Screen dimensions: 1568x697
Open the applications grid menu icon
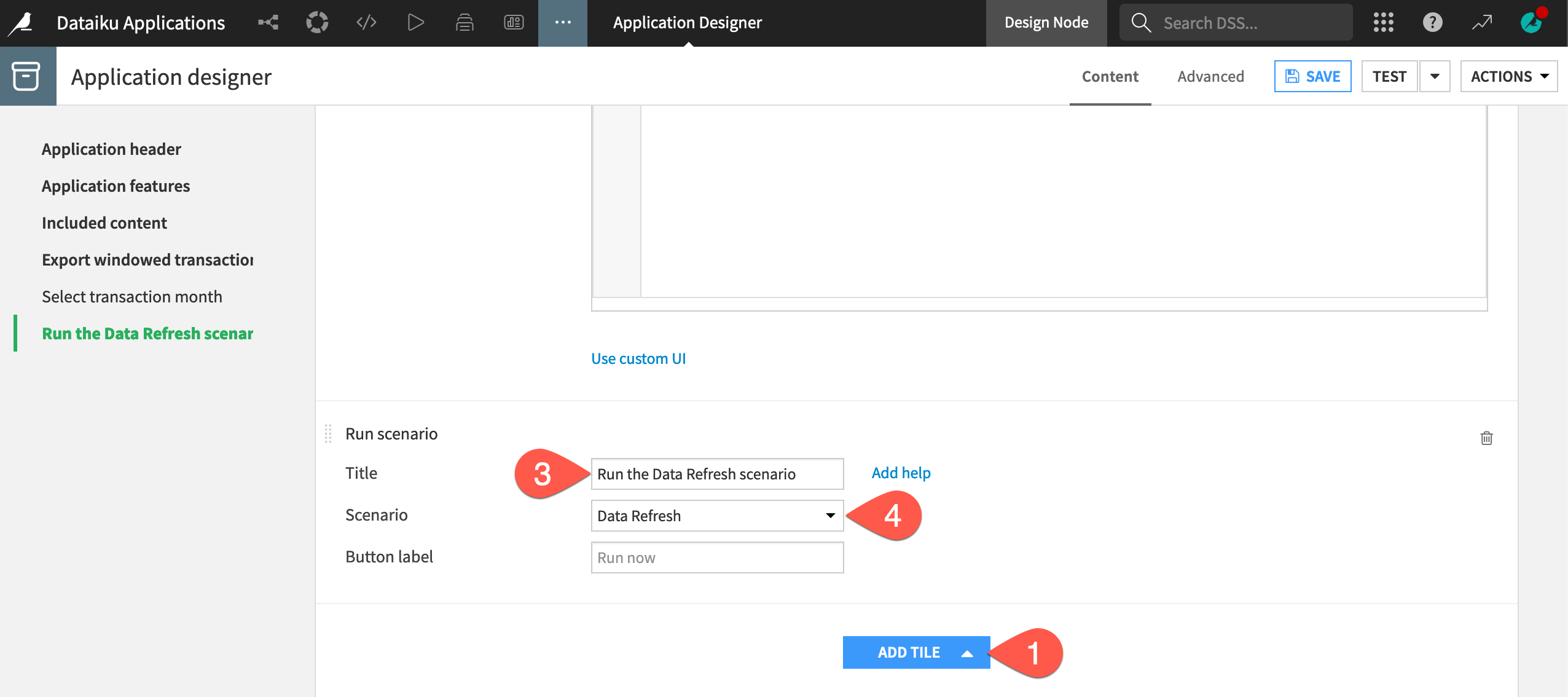pyautogui.click(x=1383, y=23)
